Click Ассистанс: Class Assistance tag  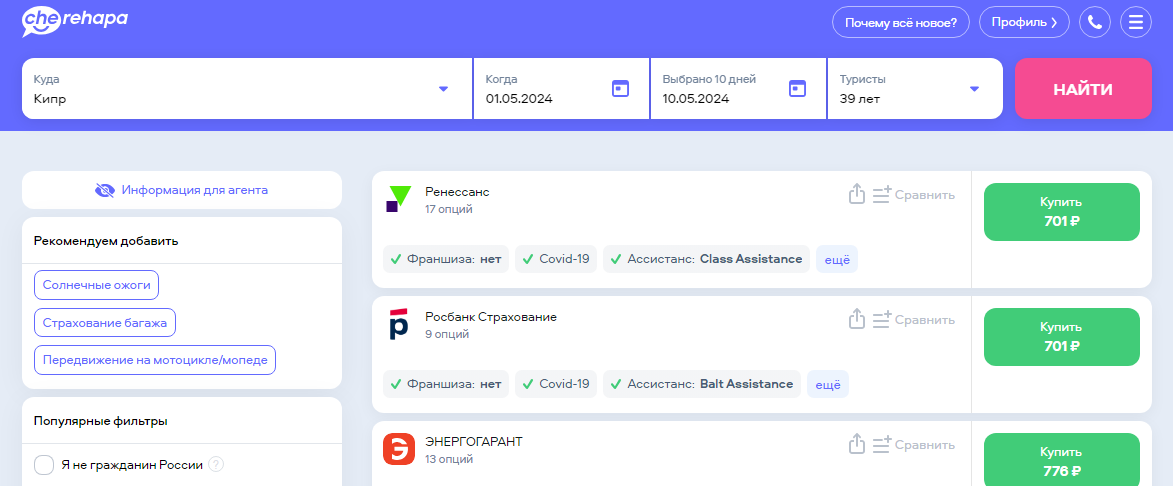706,259
